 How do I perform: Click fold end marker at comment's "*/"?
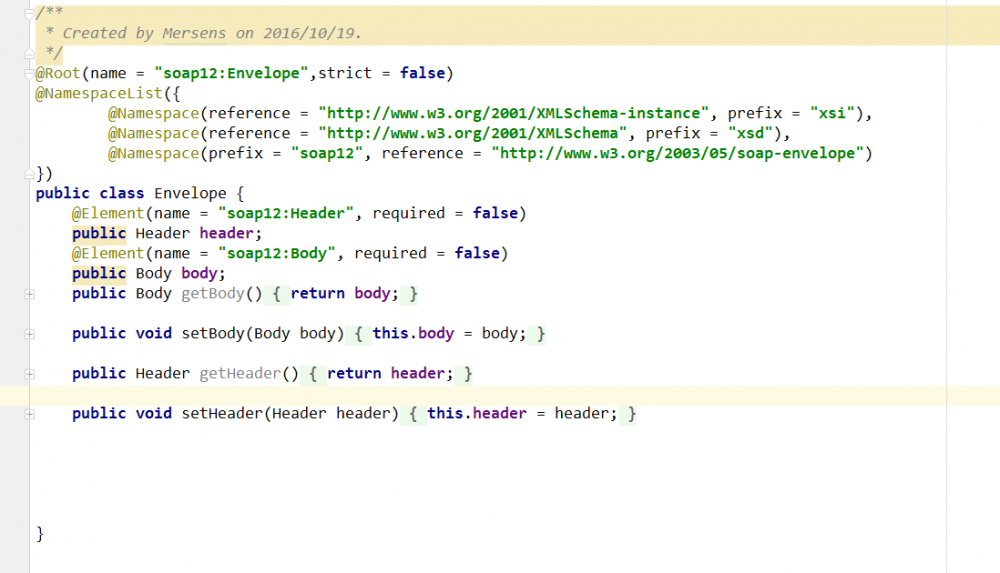[x=29, y=54]
